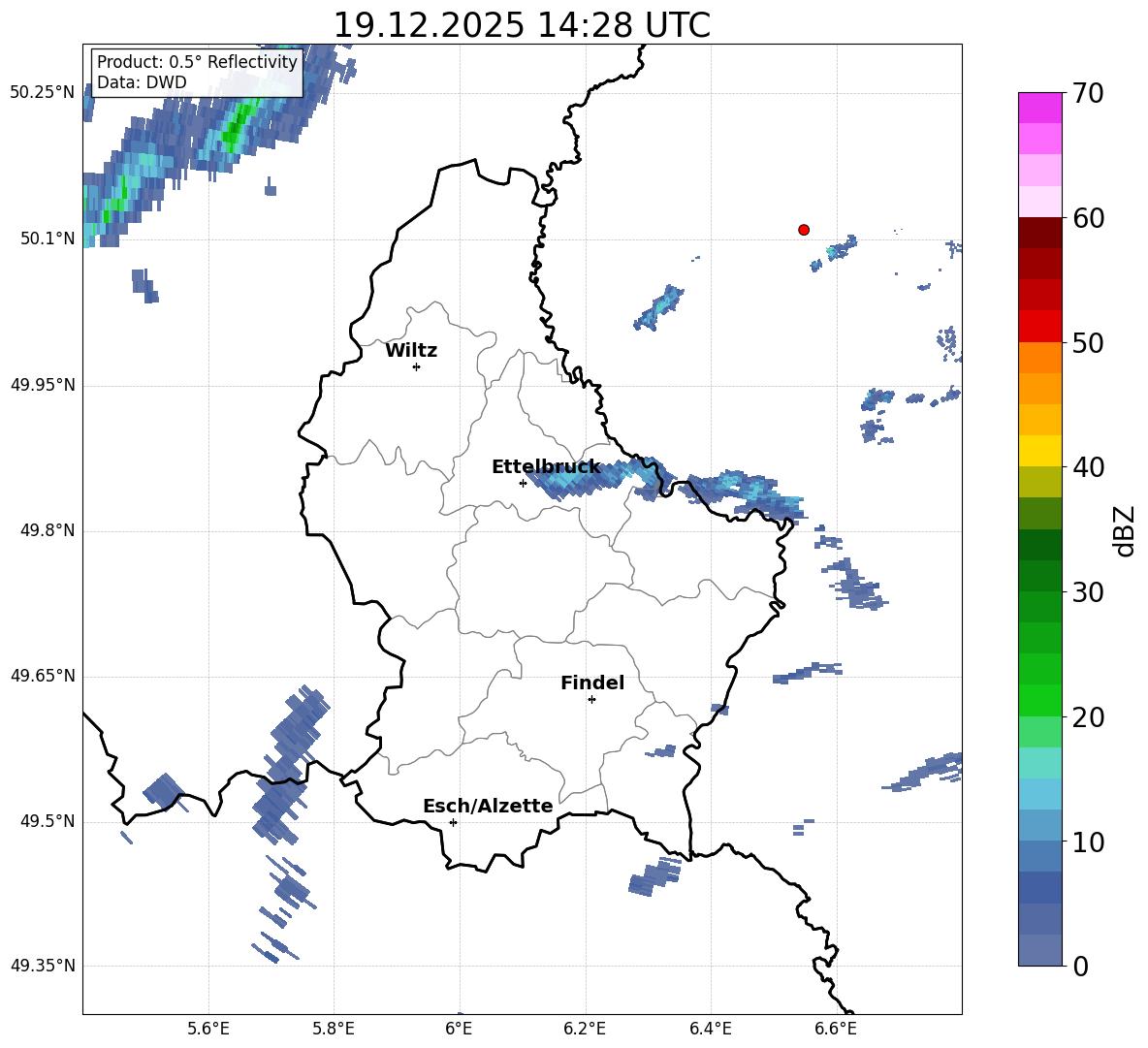Click the 50.1°N latitude label
1148x1048 pixels.
[47, 238]
